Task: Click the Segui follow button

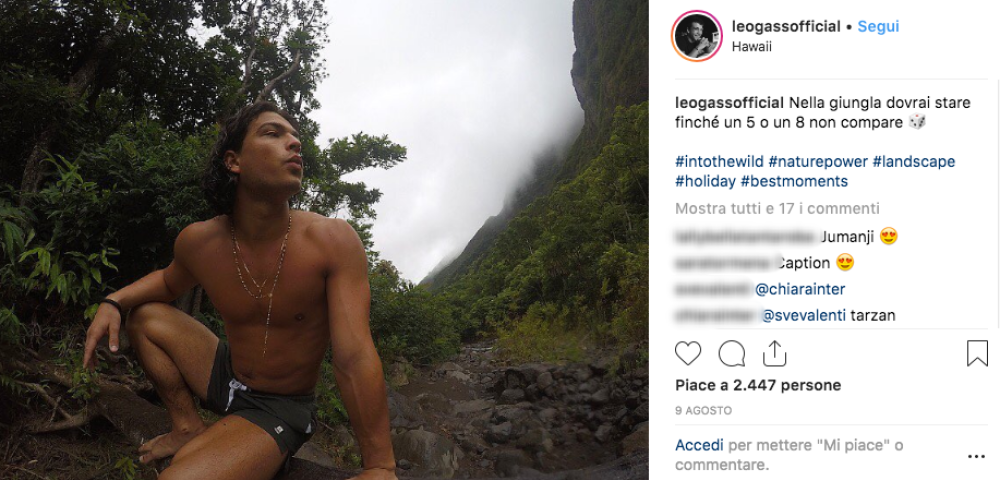Action: click(878, 27)
